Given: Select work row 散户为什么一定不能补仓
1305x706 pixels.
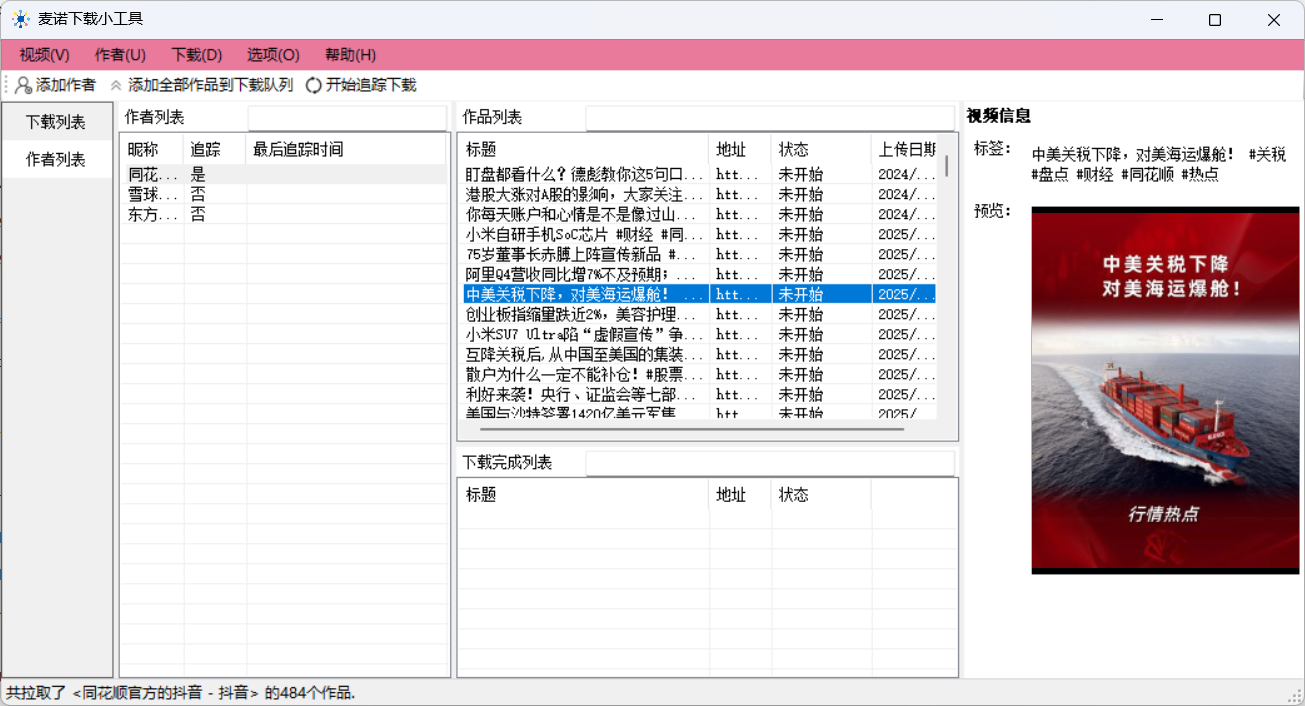Looking at the screenshot, I should pos(700,374).
